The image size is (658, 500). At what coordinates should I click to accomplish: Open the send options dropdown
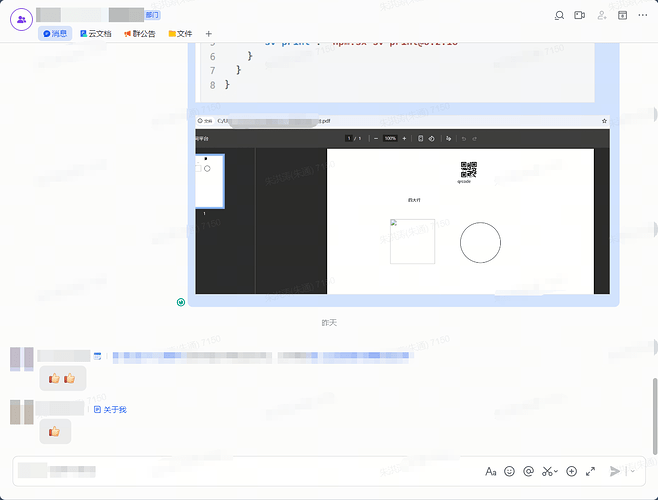tap(632, 471)
